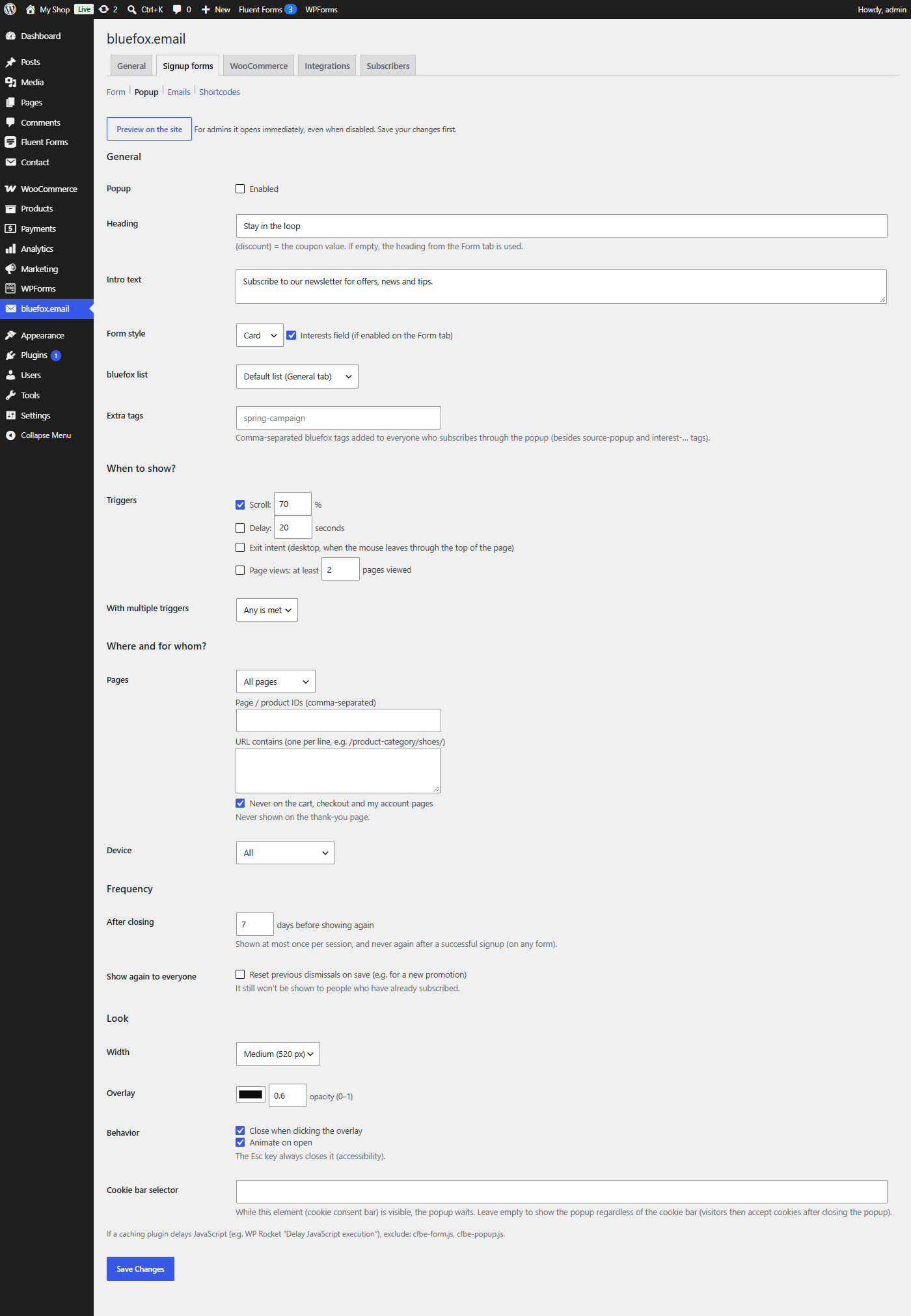Uncheck the Interests field checkbox
This screenshot has height=1316, width=911.
(x=292, y=335)
